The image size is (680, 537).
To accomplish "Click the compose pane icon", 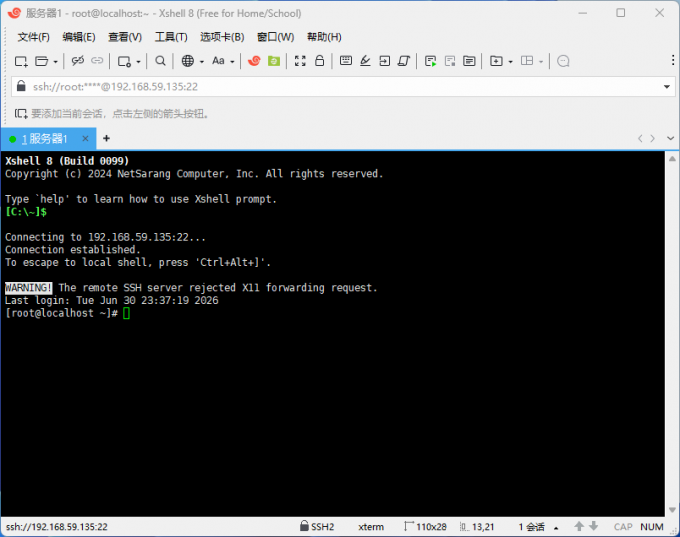I will pos(469,61).
